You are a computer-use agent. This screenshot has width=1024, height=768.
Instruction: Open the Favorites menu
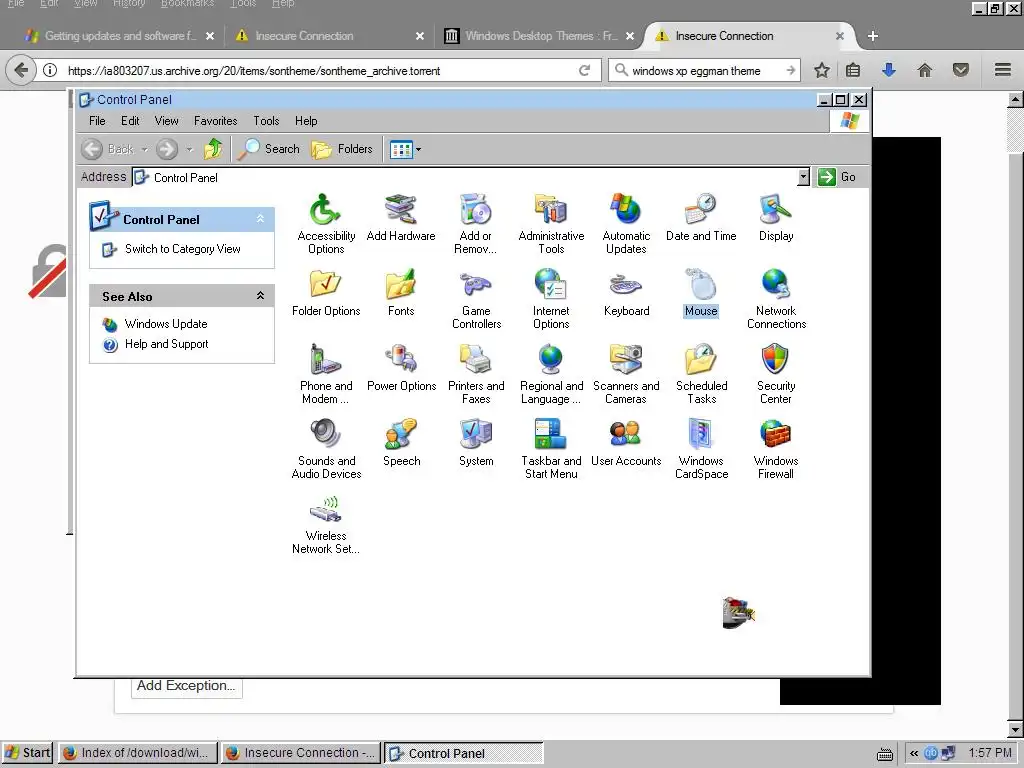(x=216, y=121)
